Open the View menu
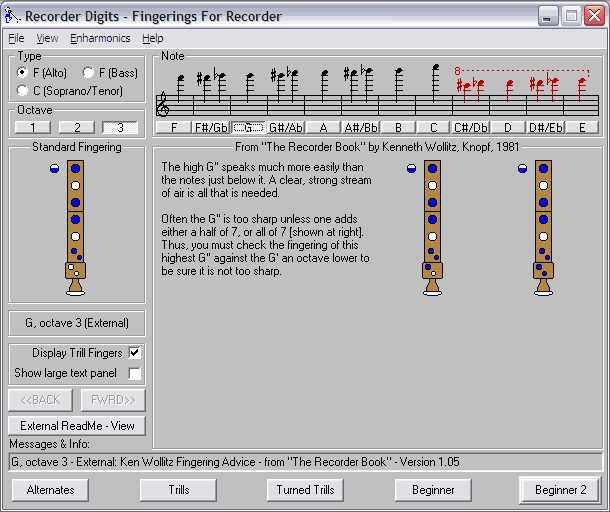 coord(47,38)
